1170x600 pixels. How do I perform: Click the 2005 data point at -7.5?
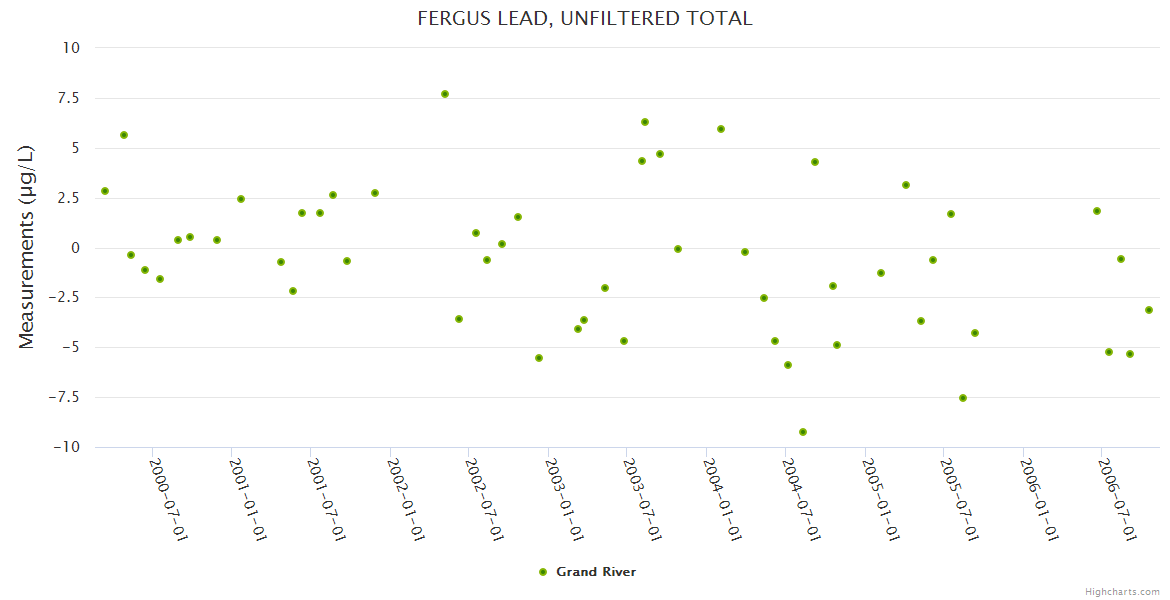[963, 398]
